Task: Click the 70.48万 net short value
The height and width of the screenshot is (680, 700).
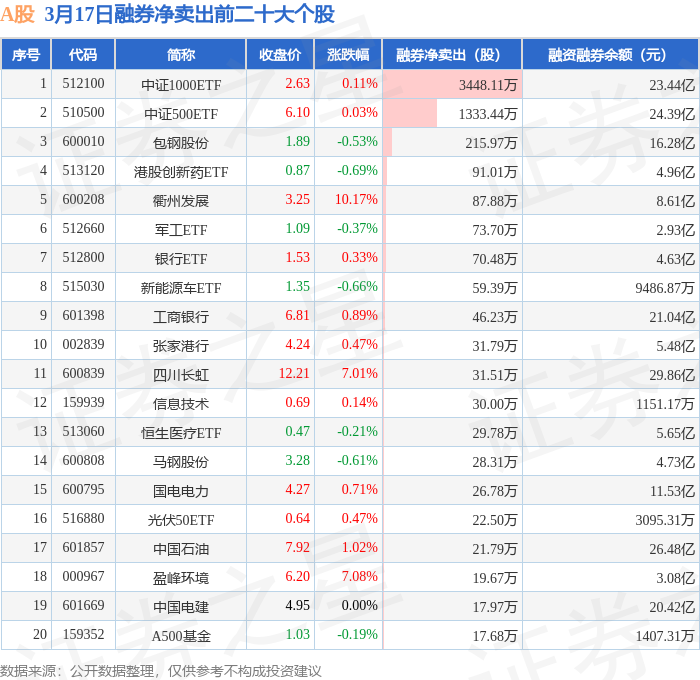Action: pos(495,259)
